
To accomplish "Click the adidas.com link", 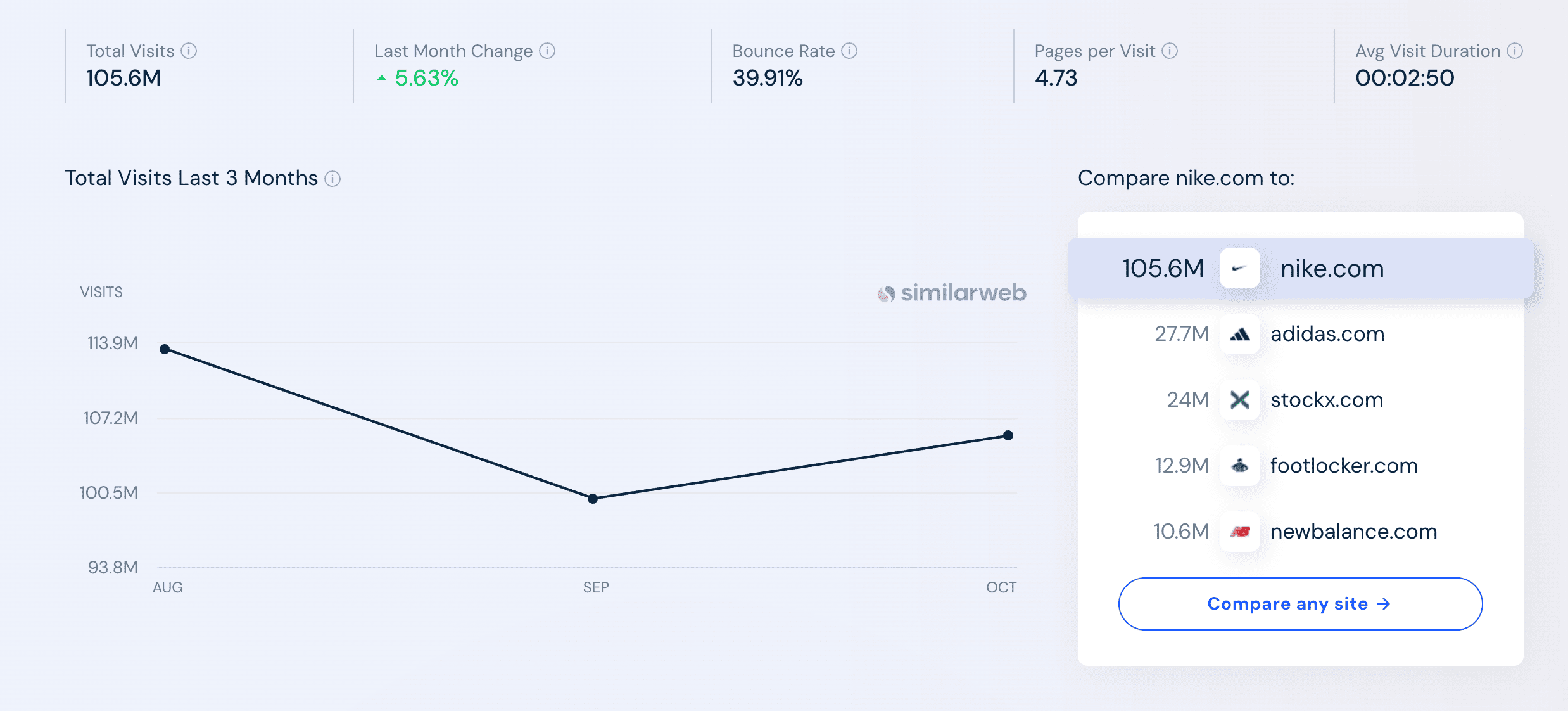I will pyautogui.click(x=1327, y=335).
